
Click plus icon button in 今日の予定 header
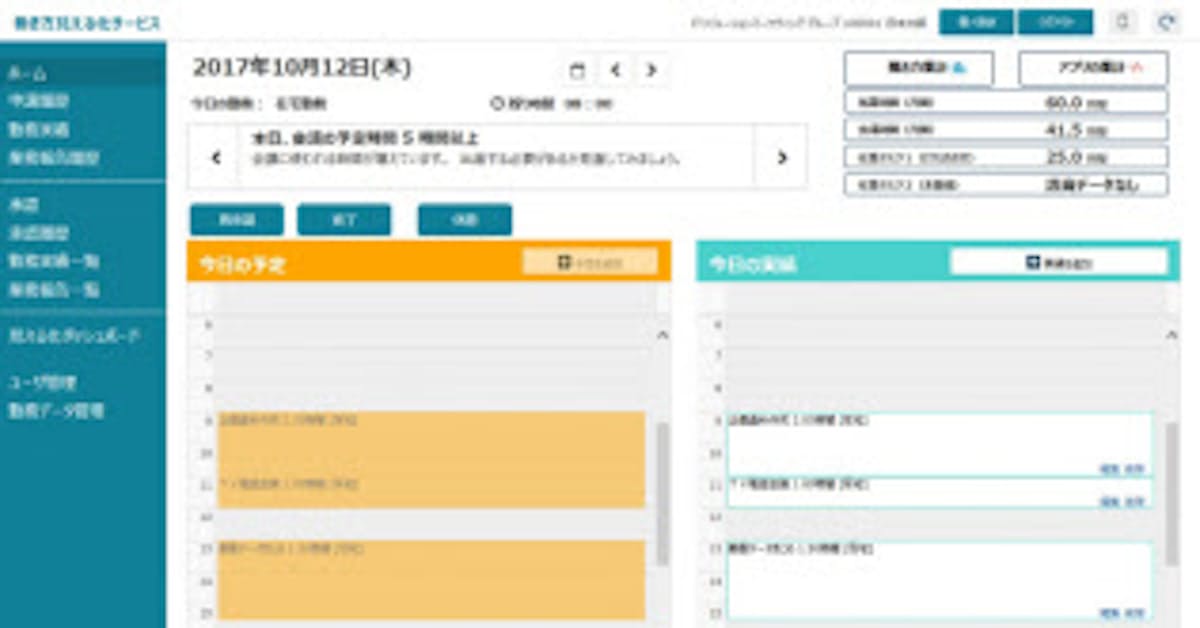point(590,262)
